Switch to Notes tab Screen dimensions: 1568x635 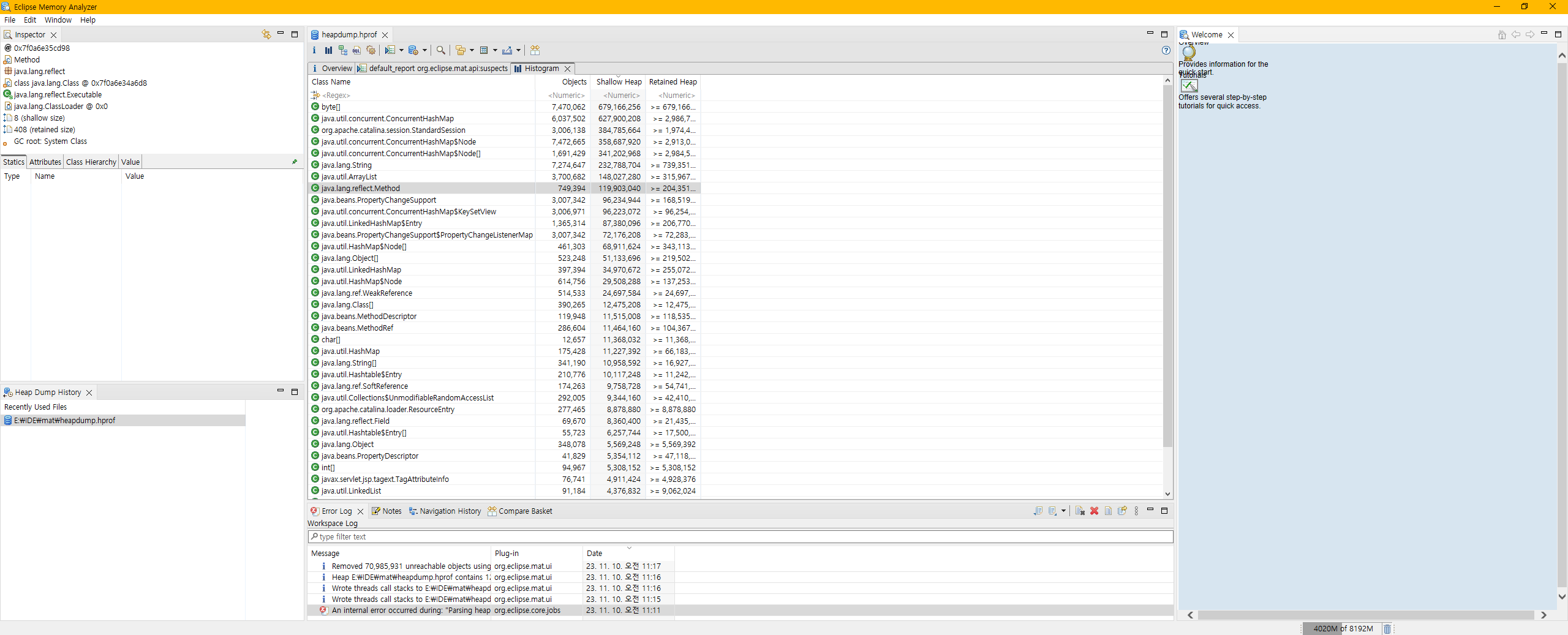386,511
